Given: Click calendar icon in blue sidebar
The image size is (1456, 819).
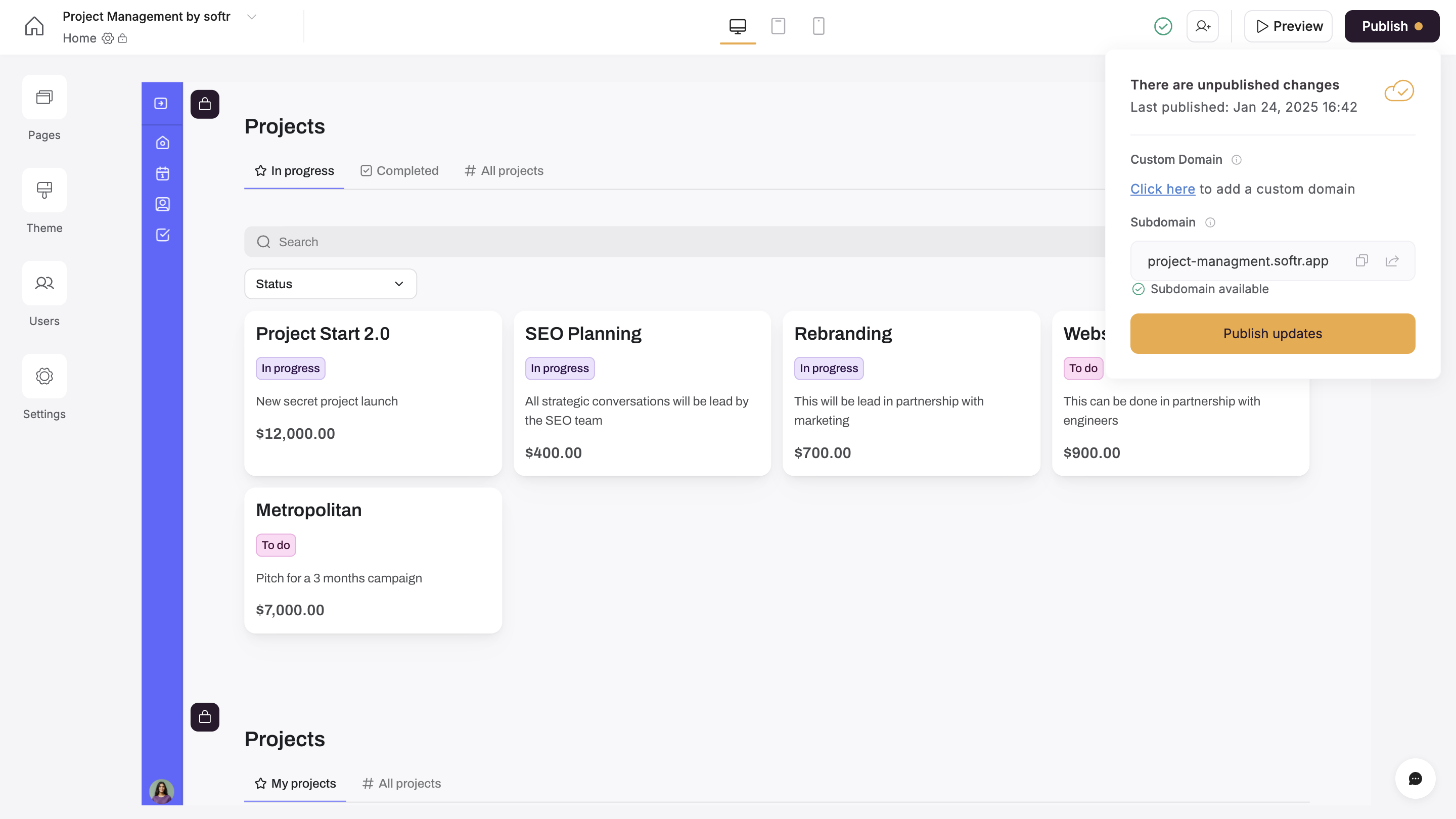Looking at the screenshot, I should [162, 173].
